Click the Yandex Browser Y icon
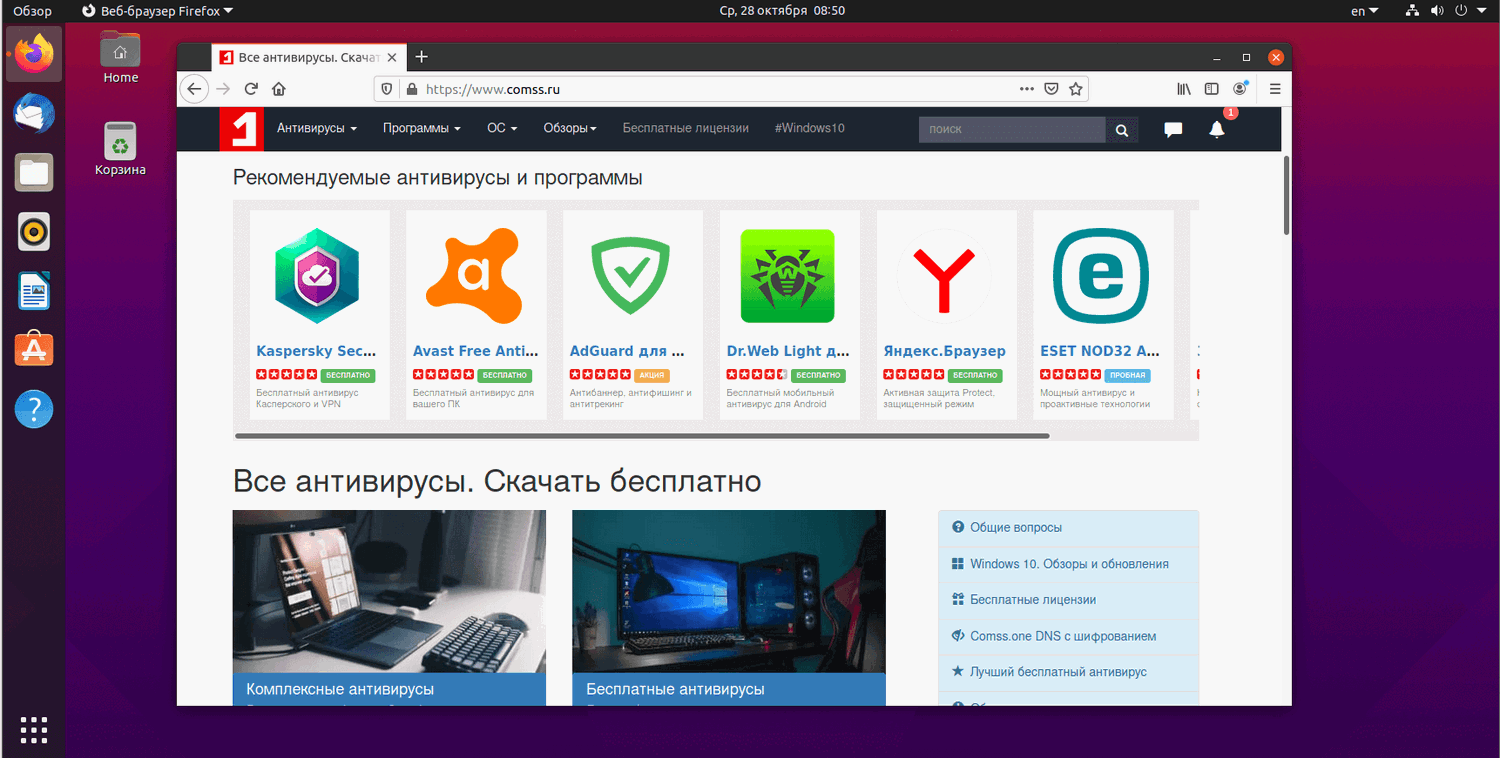The height and width of the screenshot is (758, 1500). tap(944, 276)
